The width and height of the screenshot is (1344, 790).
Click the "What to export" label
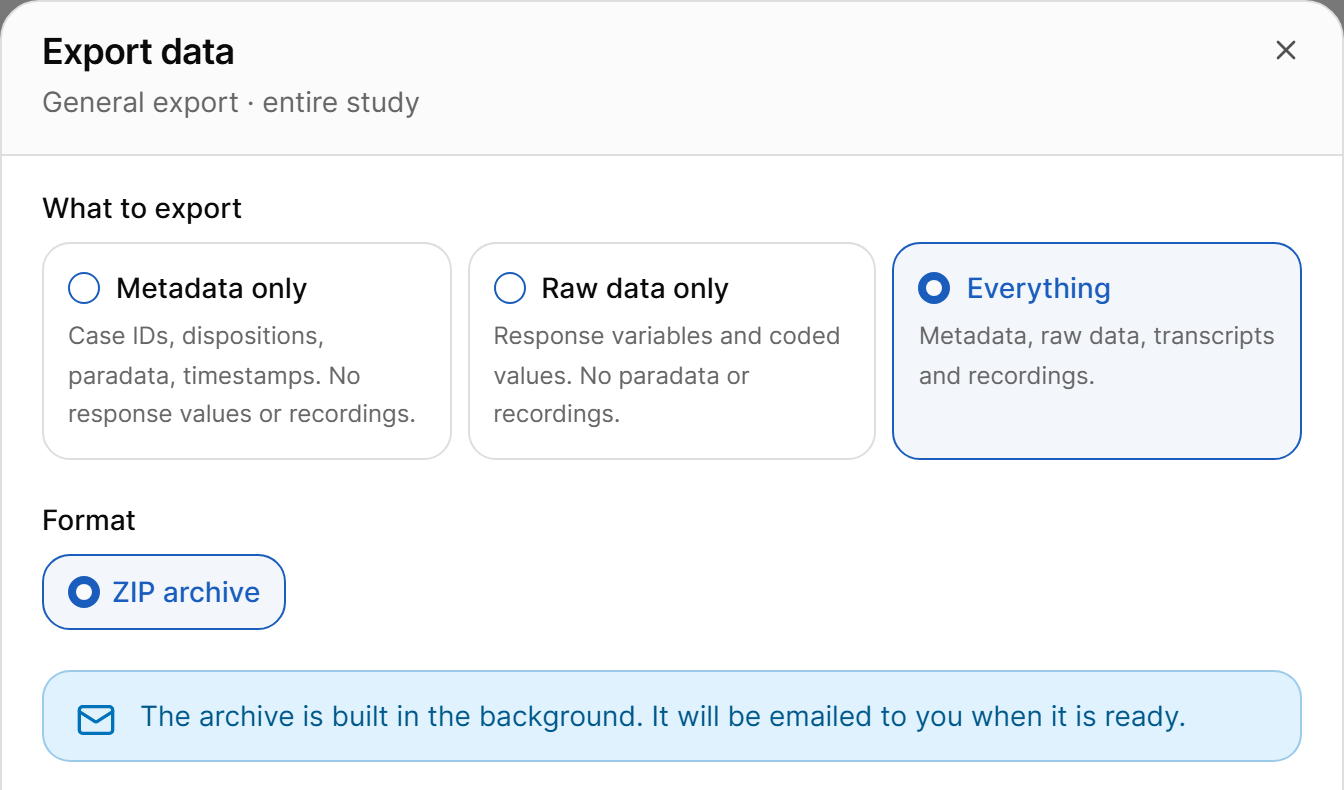click(x=142, y=209)
